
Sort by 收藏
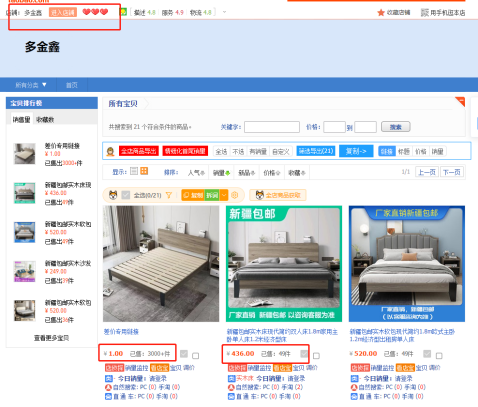pyautogui.click(x=297, y=173)
